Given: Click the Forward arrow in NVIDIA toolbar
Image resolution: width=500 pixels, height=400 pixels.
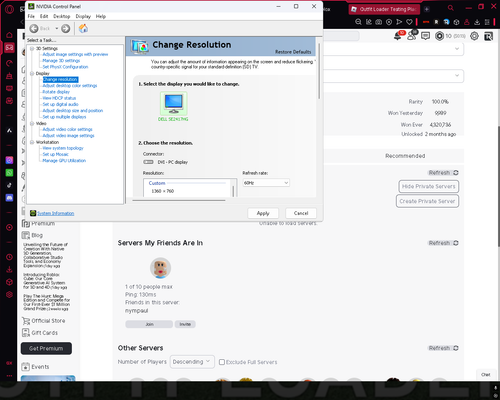Looking at the screenshot, I should point(66,29).
